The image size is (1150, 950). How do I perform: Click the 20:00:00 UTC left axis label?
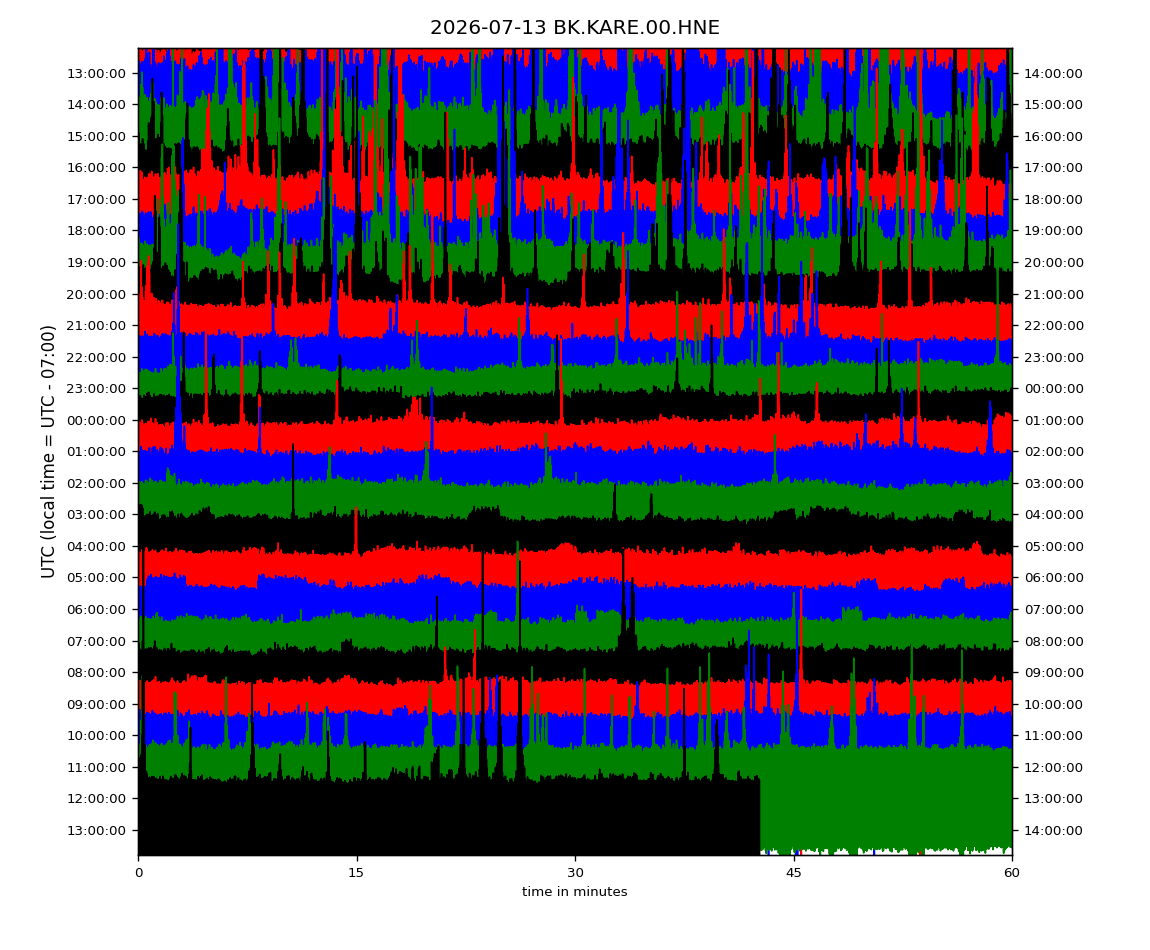click(96, 294)
